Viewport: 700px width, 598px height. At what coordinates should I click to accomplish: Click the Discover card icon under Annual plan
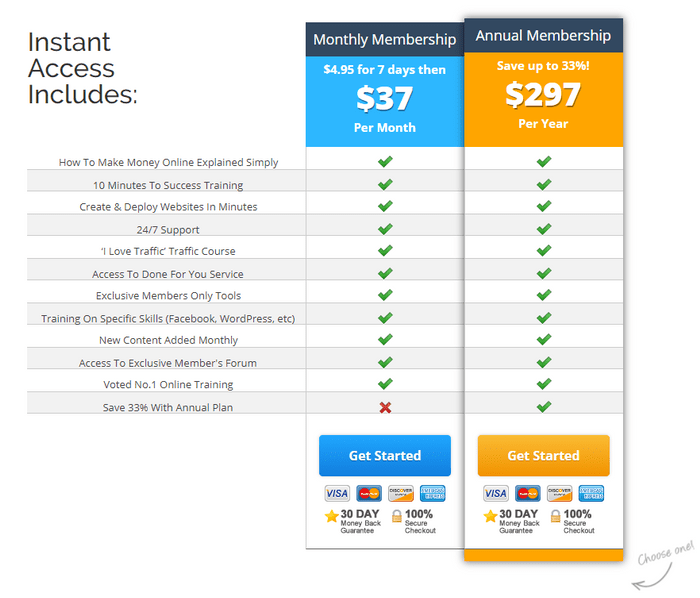pyautogui.click(x=559, y=493)
